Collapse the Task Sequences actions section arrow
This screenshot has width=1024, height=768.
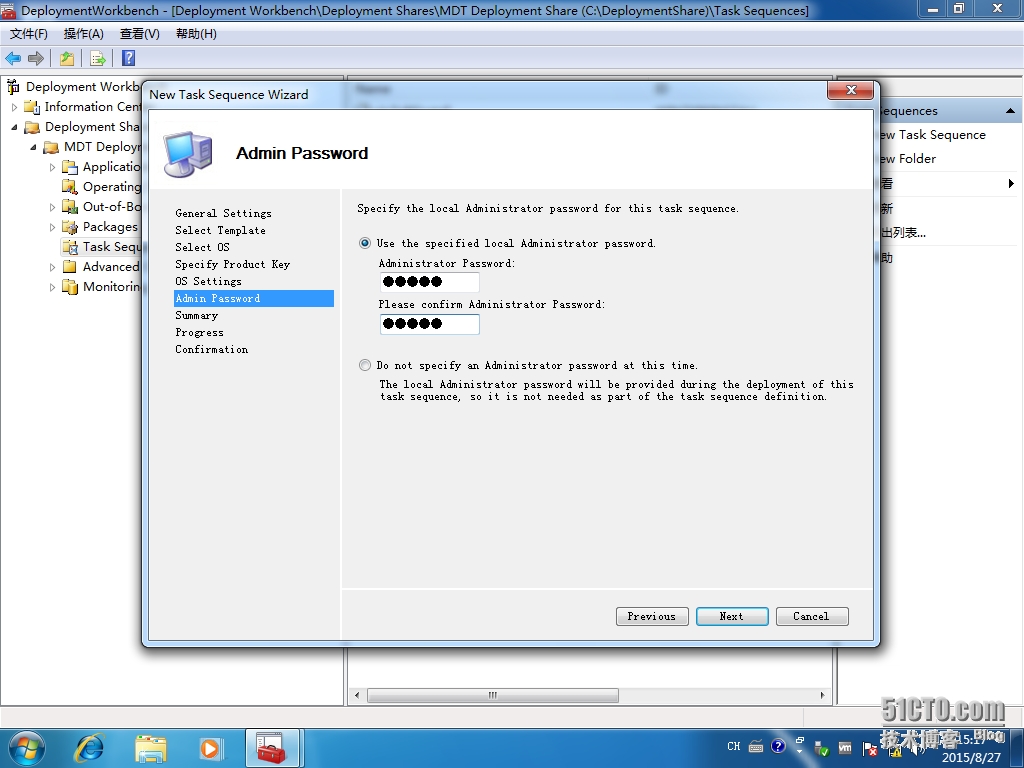[x=1010, y=111]
